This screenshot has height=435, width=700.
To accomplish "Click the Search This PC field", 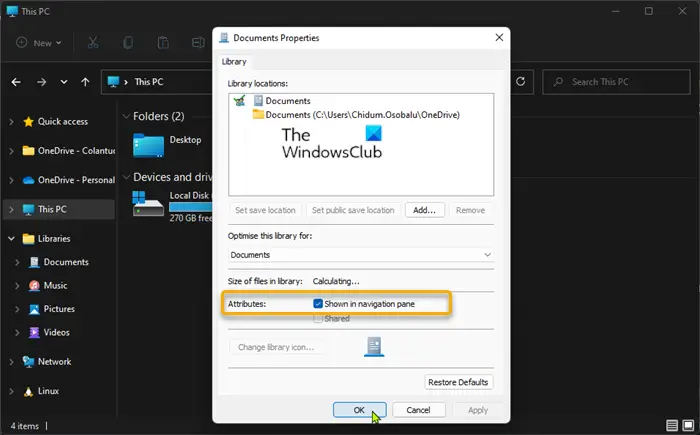I will coord(616,82).
